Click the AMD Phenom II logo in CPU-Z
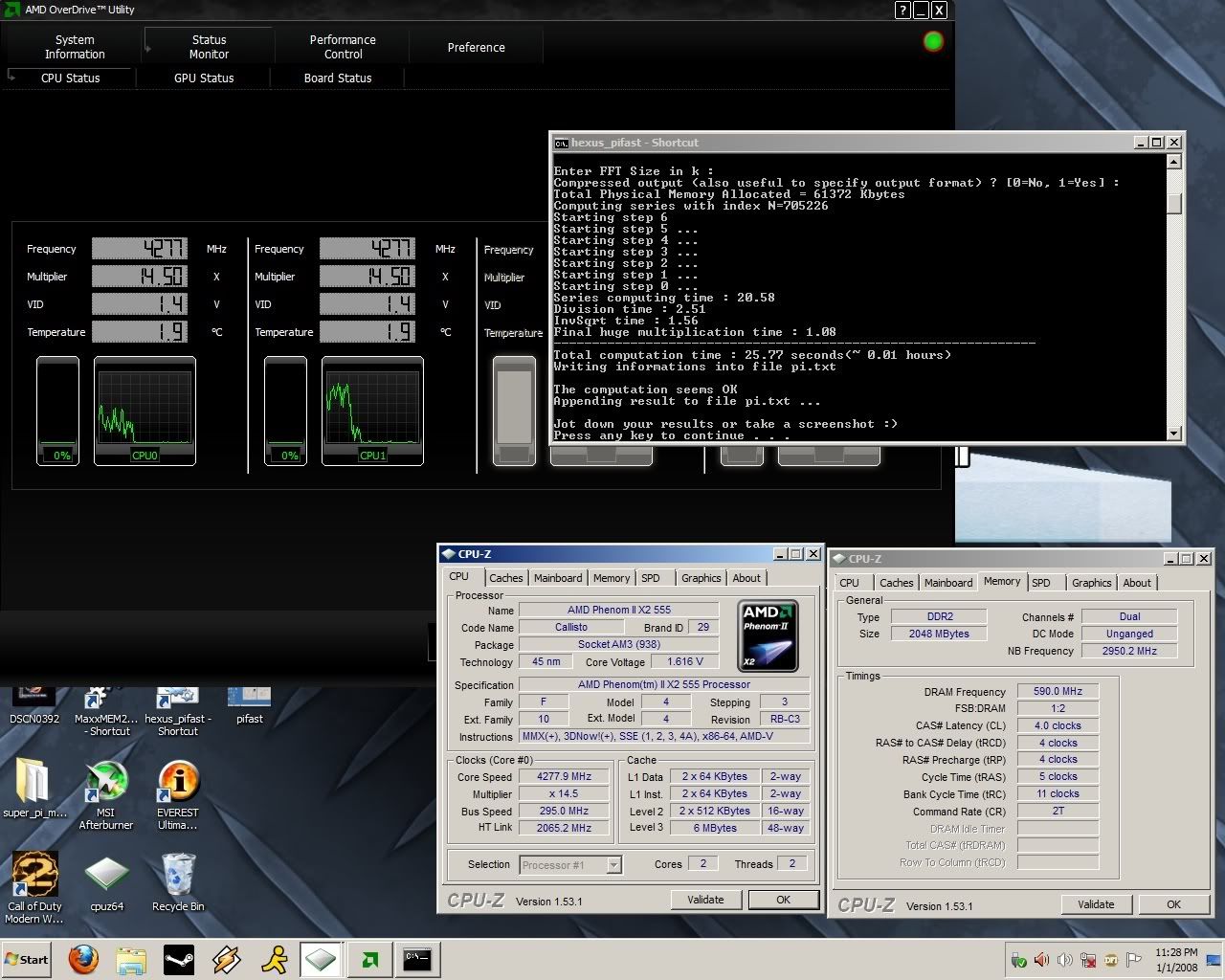Viewport: 1225px width, 980px height. point(768,635)
